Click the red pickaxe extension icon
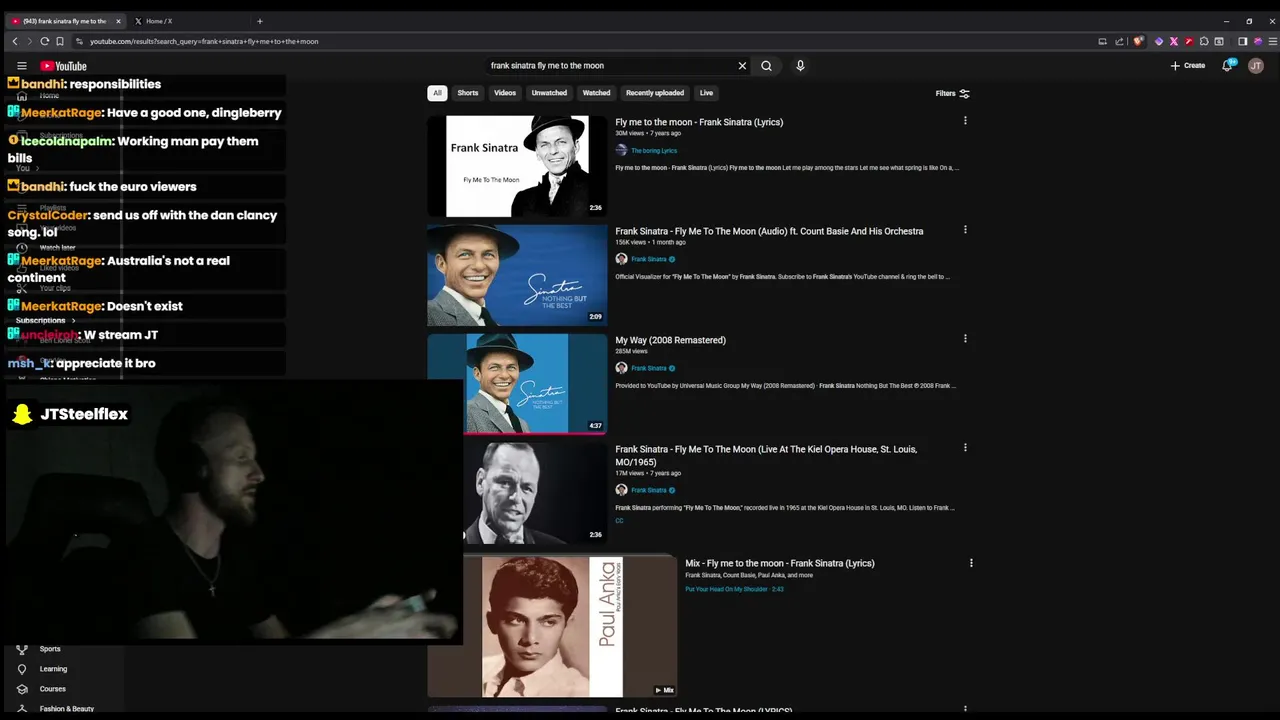This screenshot has height=720, width=1280. pos(1189,41)
